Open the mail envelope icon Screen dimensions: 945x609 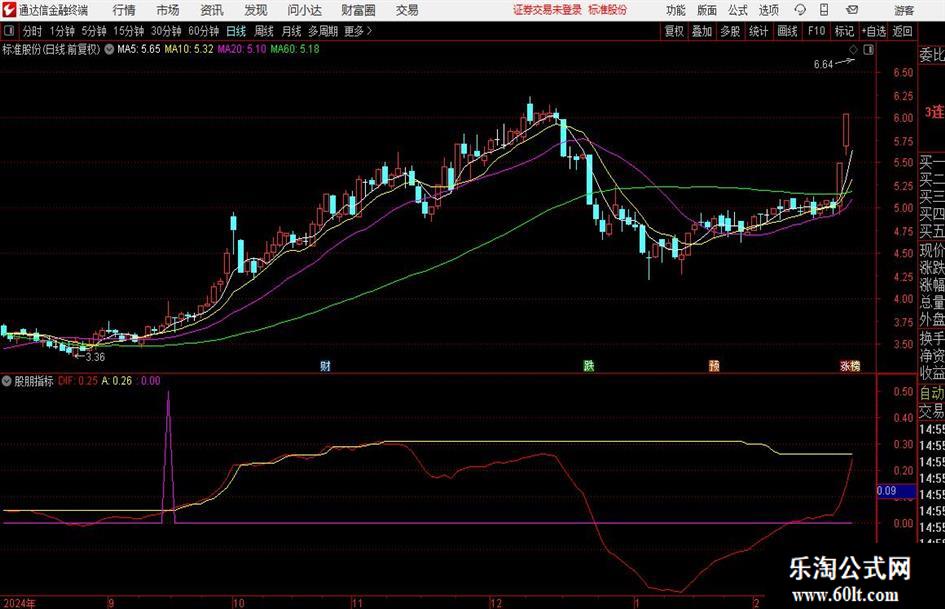[852, 10]
